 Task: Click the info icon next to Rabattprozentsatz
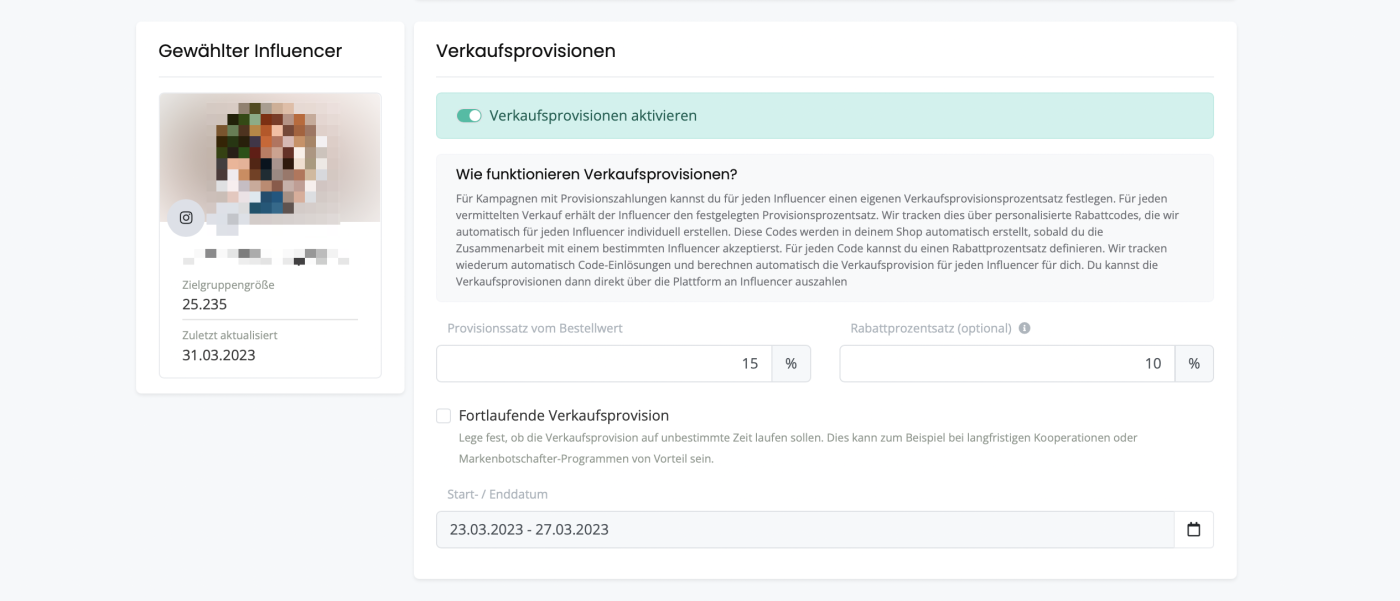[x=1024, y=328]
